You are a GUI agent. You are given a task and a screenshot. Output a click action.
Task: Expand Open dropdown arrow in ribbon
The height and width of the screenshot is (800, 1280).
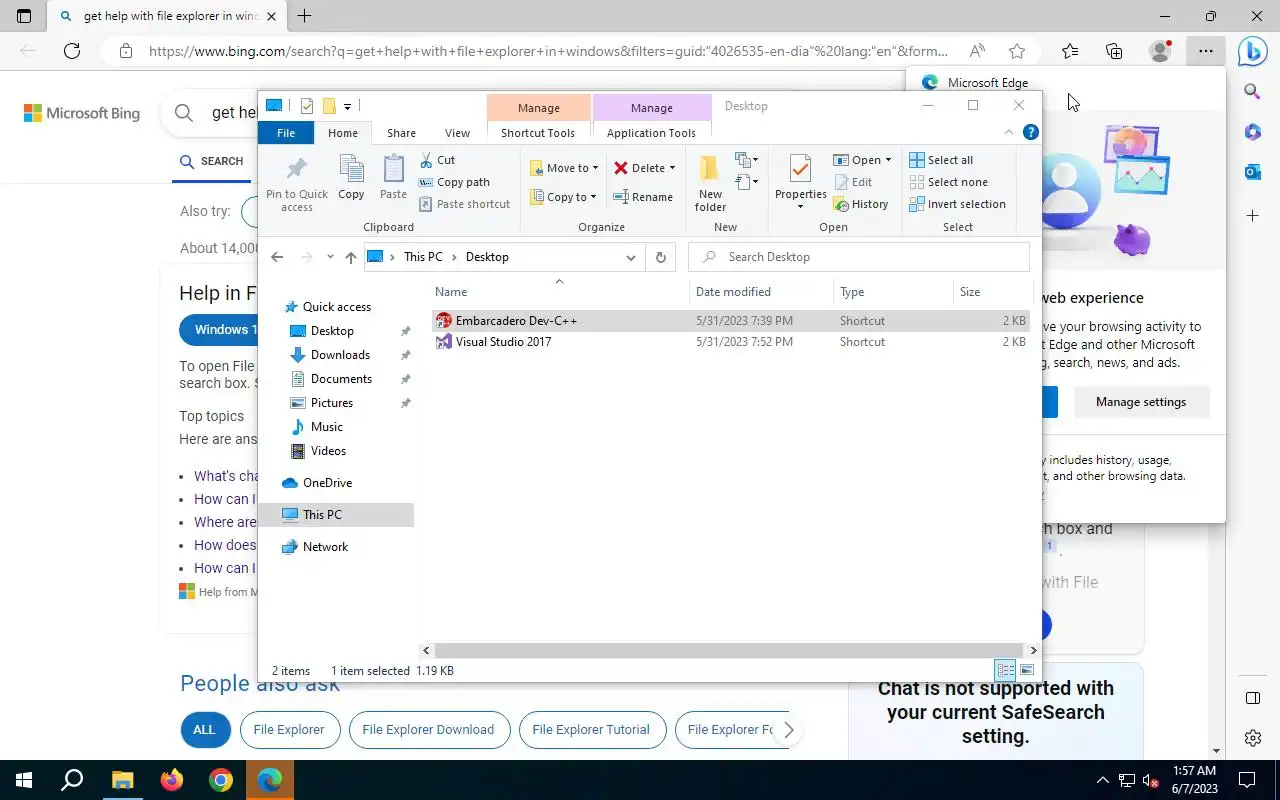(x=888, y=160)
